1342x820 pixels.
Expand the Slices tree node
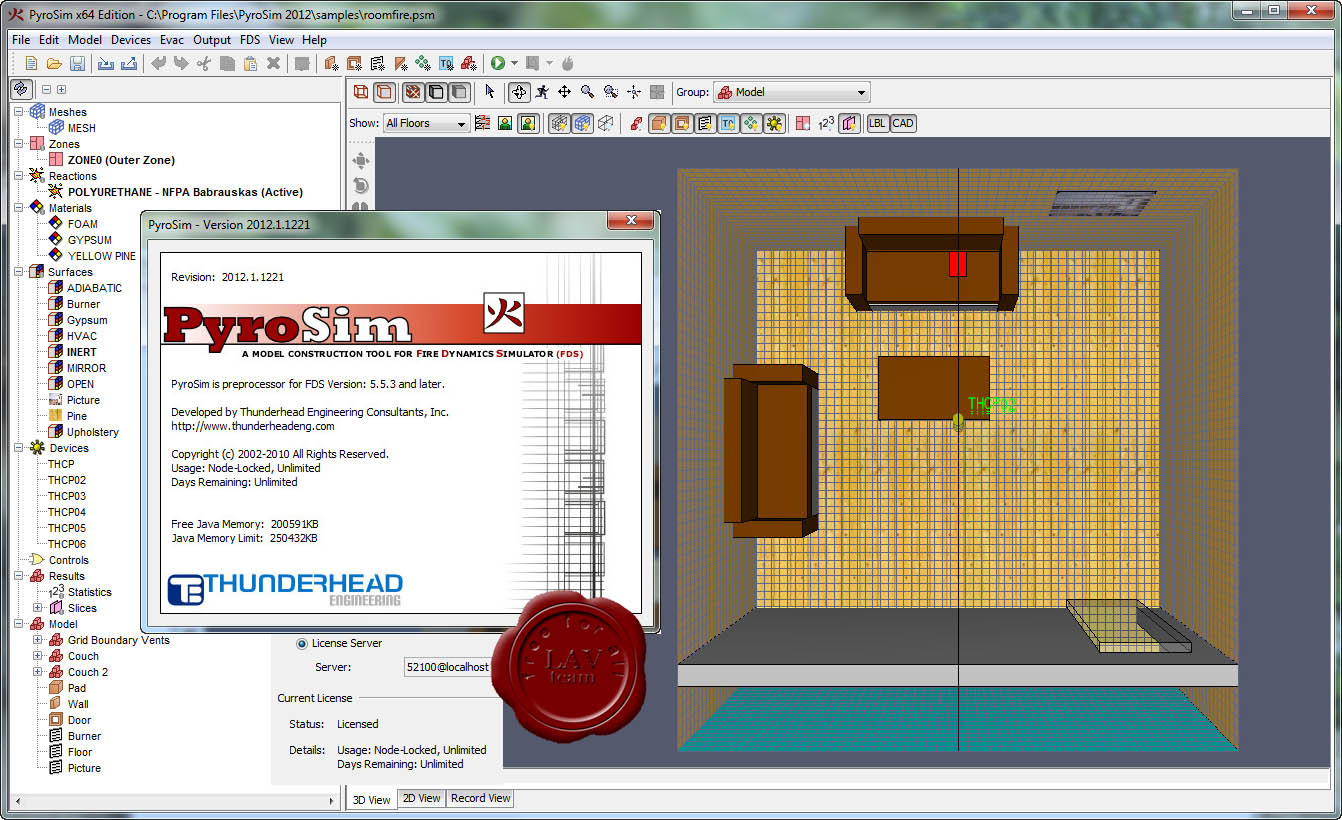coord(38,608)
